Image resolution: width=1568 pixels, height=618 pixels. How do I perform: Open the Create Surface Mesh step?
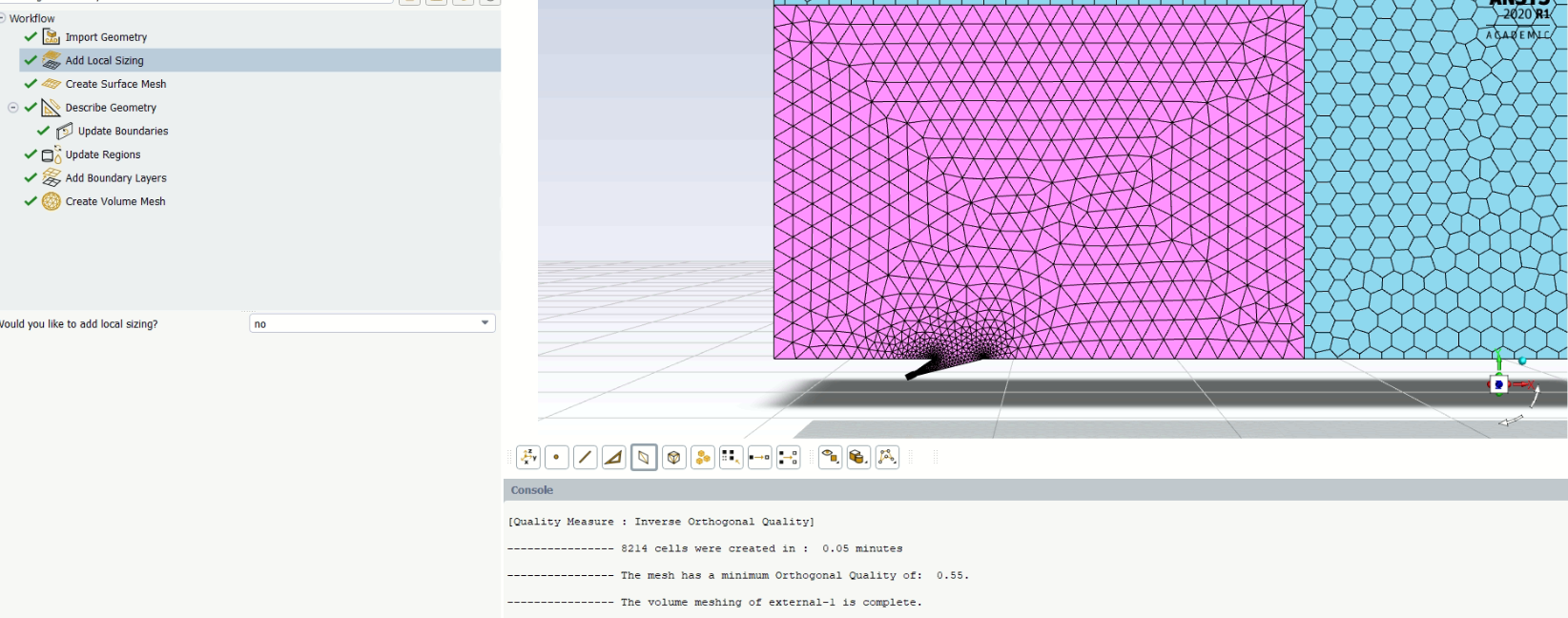[115, 84]
